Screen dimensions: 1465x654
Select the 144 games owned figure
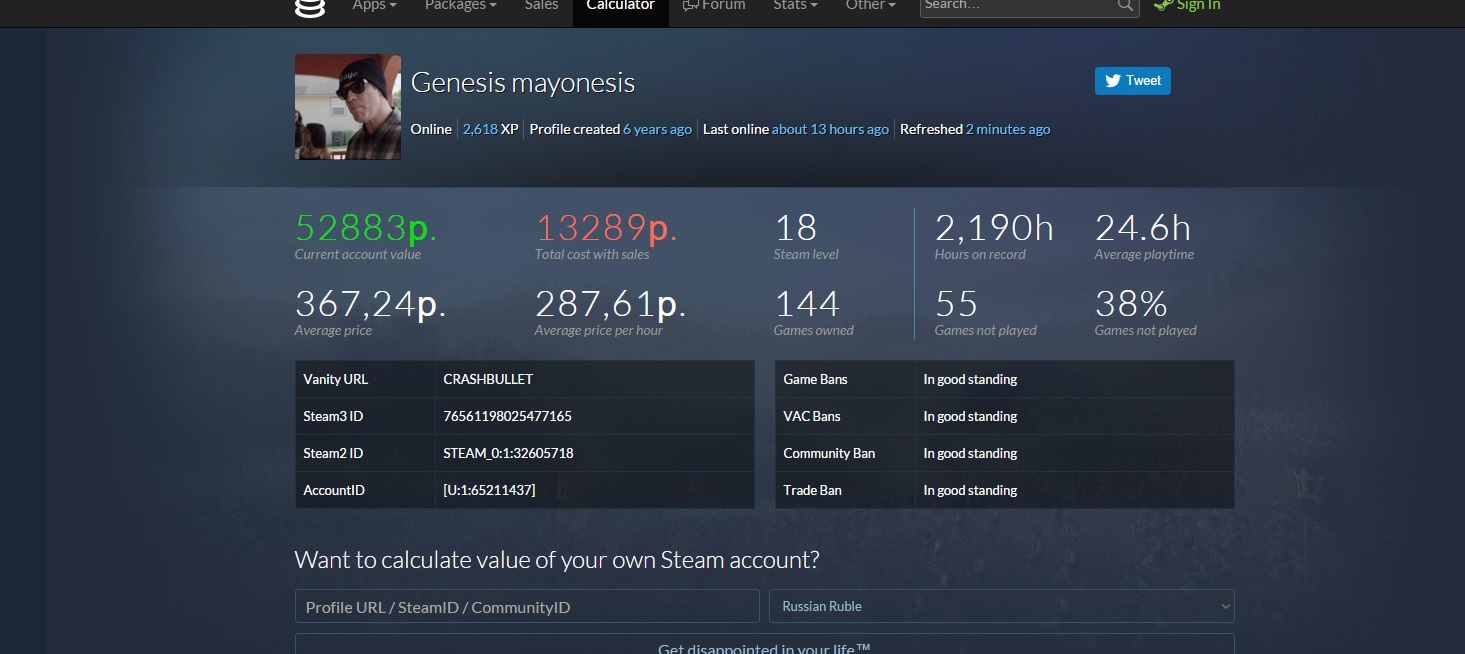(806, 304)
